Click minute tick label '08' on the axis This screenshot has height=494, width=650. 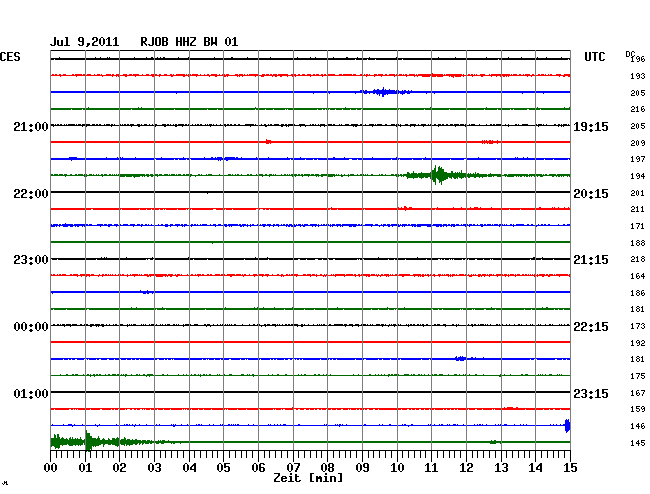pyautogui.click(x=327, y=467)
